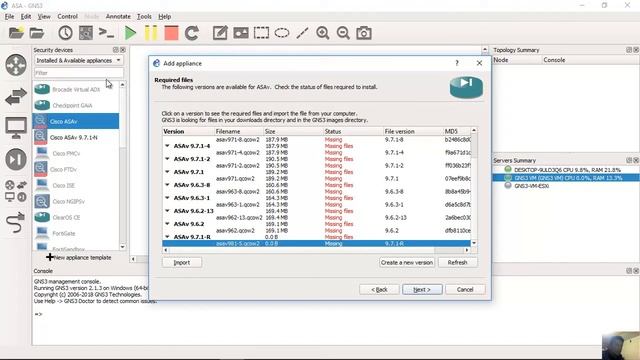The image size is (640, 360).
Task: Collapse ASAv 9.6.3-1 version row
Action: point(167,198)
